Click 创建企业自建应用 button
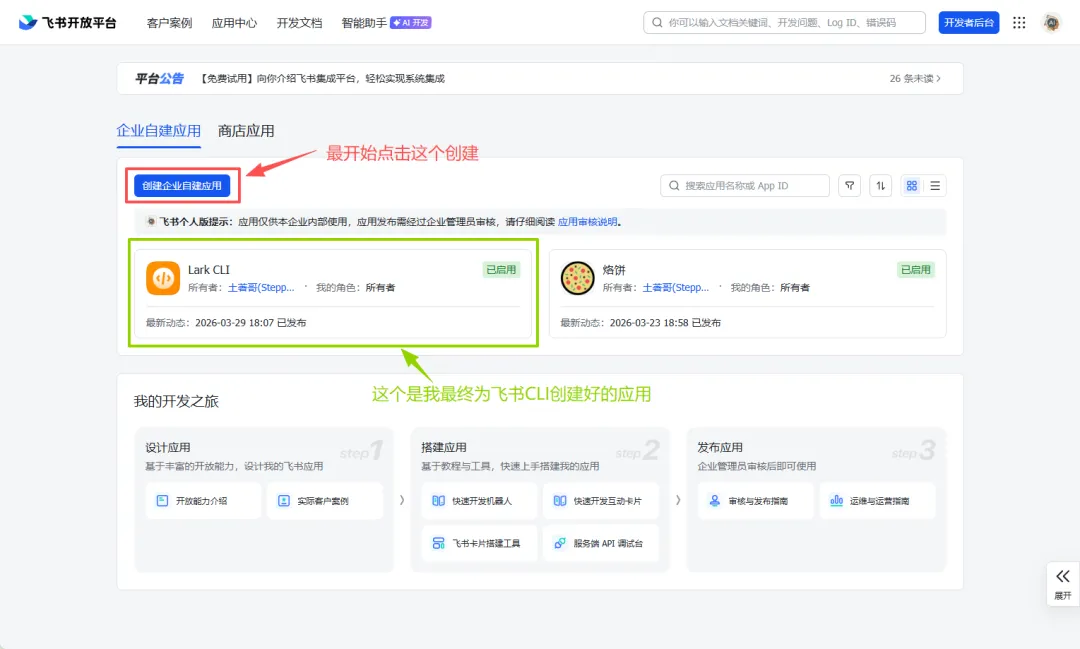The width and height of the screenshot is (1080, 649). tap(182, 185)
